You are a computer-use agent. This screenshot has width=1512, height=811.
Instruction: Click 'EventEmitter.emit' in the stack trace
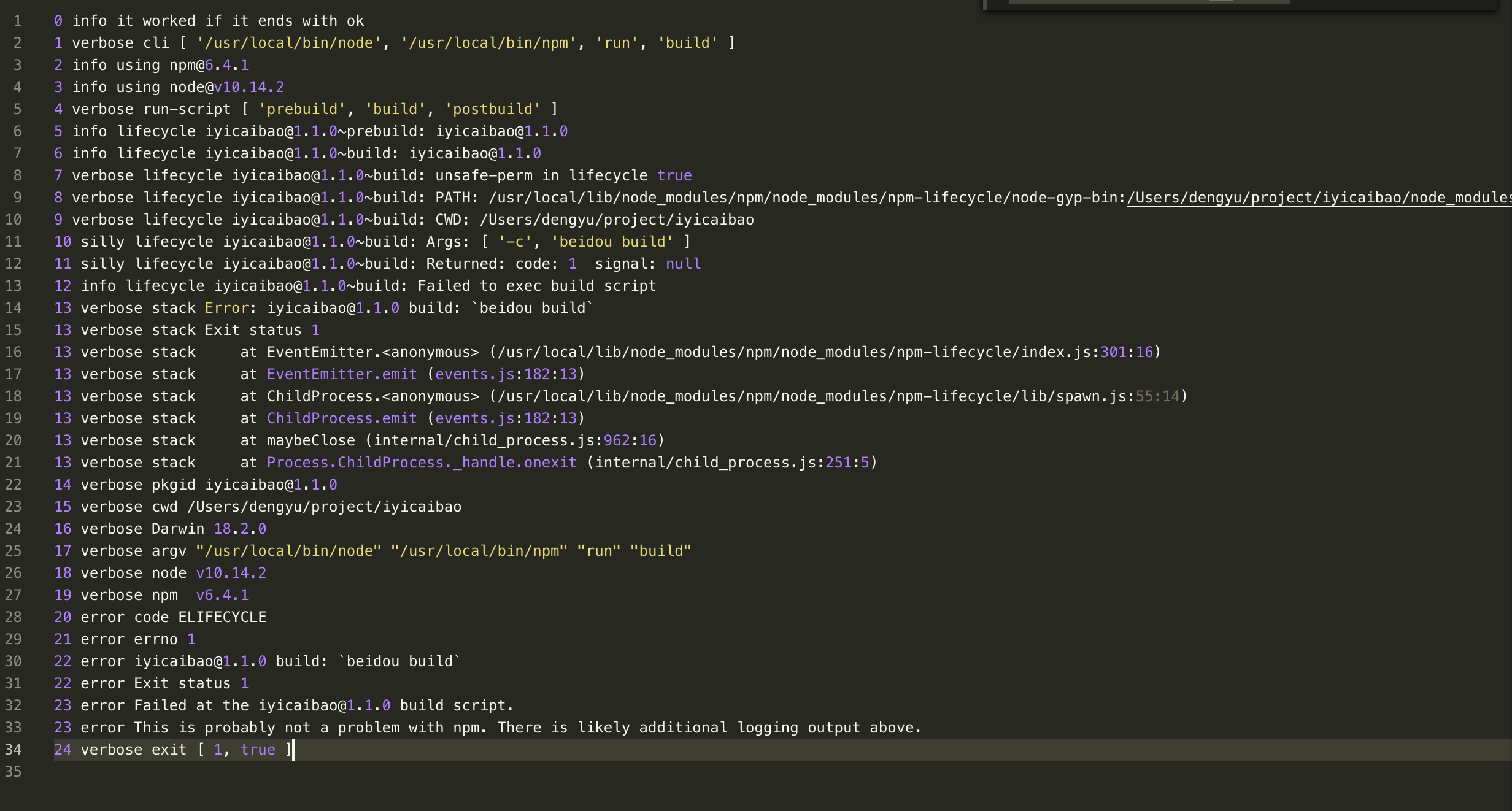point(342,374)
